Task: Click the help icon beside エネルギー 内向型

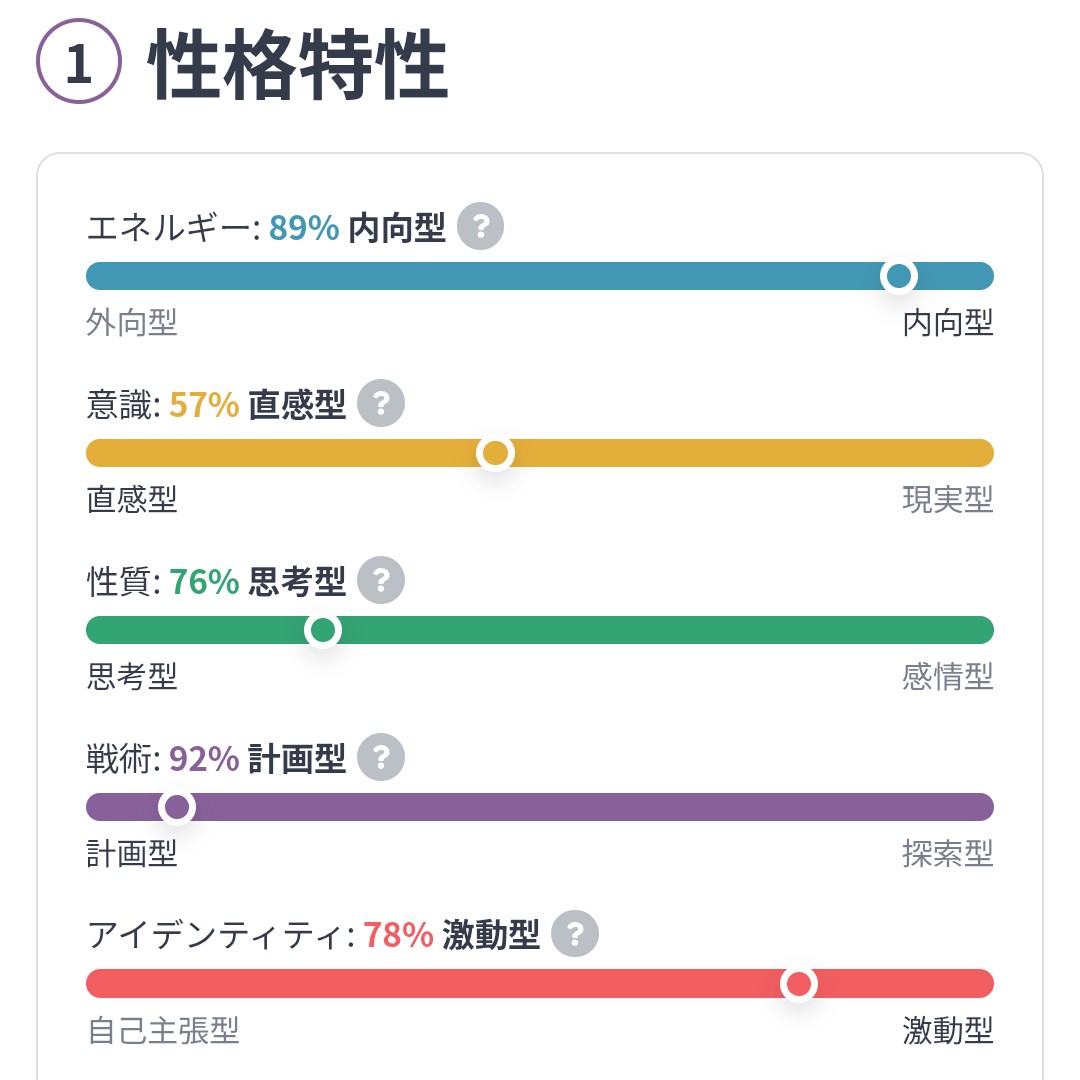Action: tap(480, 226)
